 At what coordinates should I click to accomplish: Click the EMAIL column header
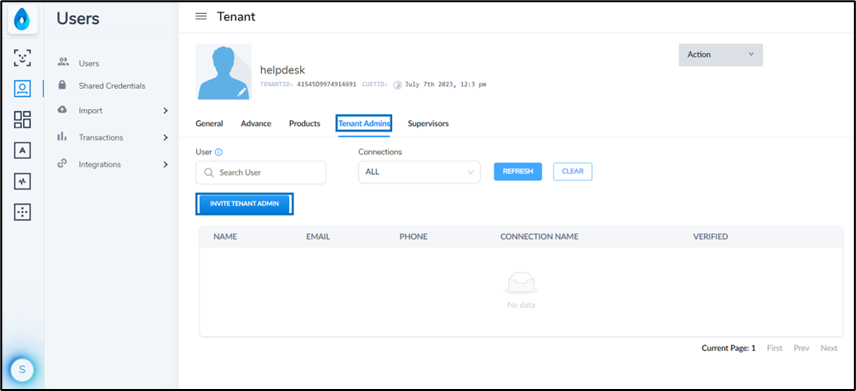[318, 236]
